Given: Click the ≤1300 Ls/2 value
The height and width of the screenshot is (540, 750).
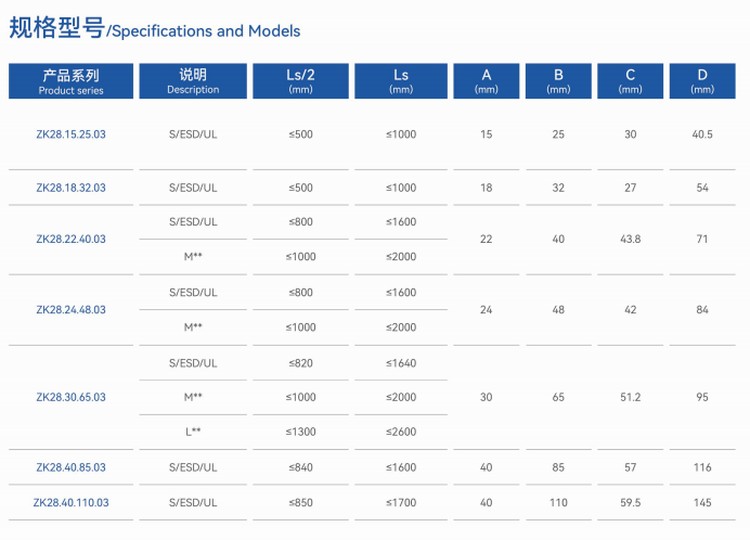Looking at the screenshot, I should point(301,432).
